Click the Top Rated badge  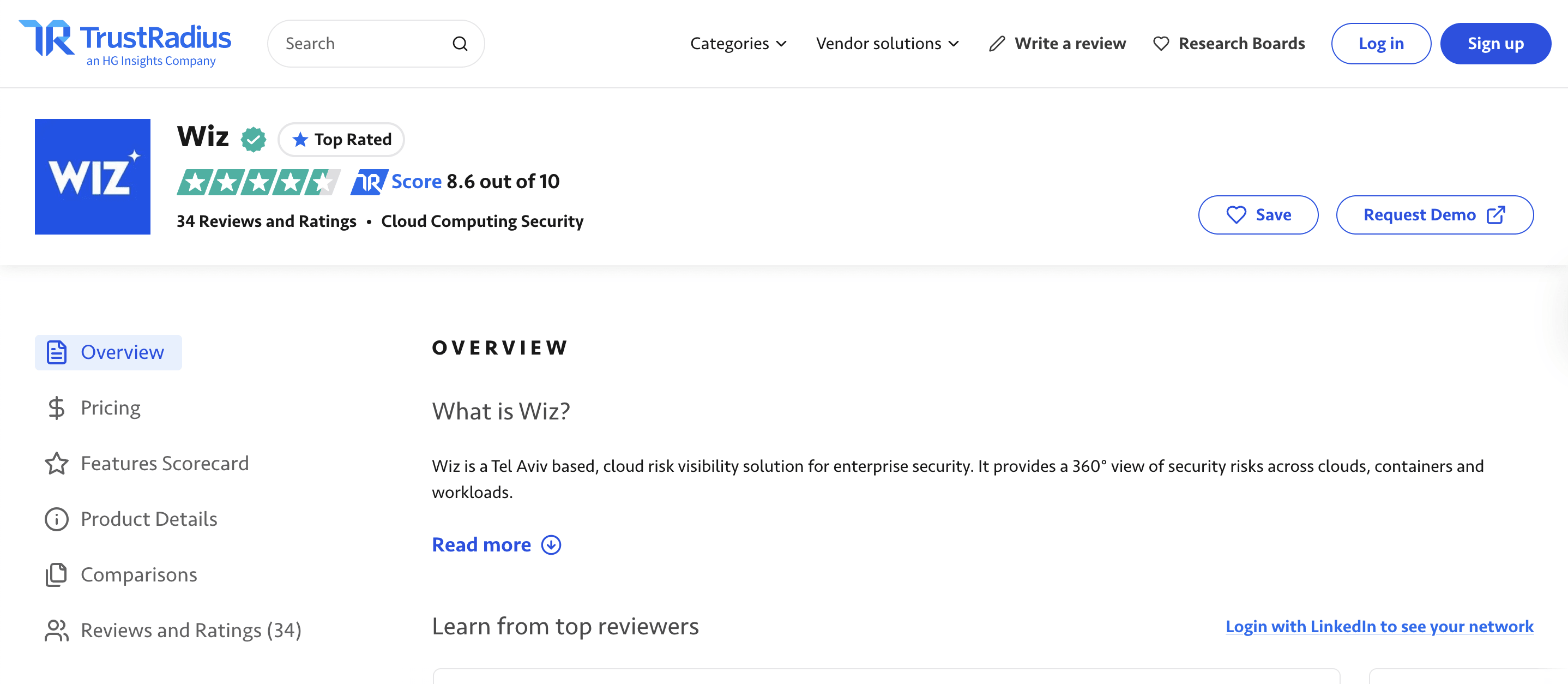[x=341, y=139]
